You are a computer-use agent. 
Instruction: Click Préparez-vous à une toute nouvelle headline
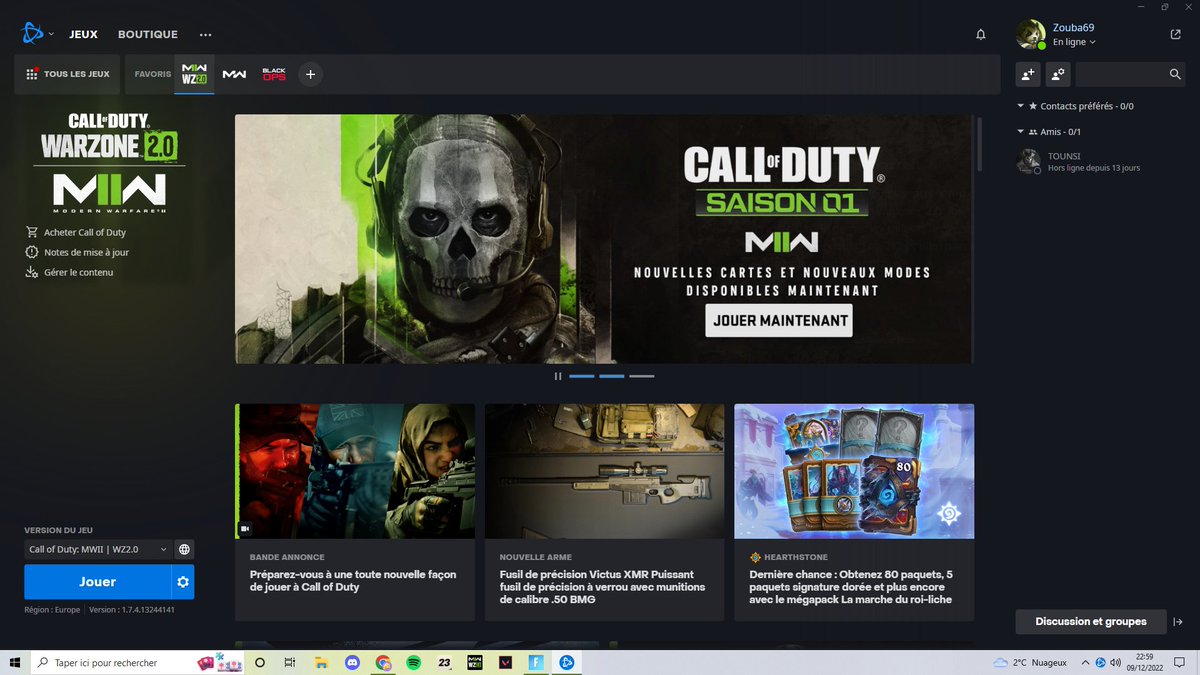[353, 581]
